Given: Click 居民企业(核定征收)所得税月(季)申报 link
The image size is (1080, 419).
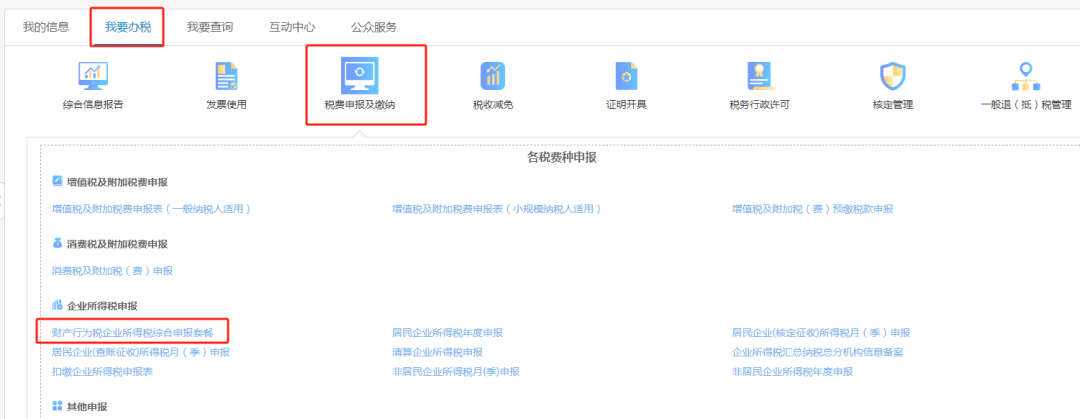Looking at the screenshot, I should coord(821,333).
